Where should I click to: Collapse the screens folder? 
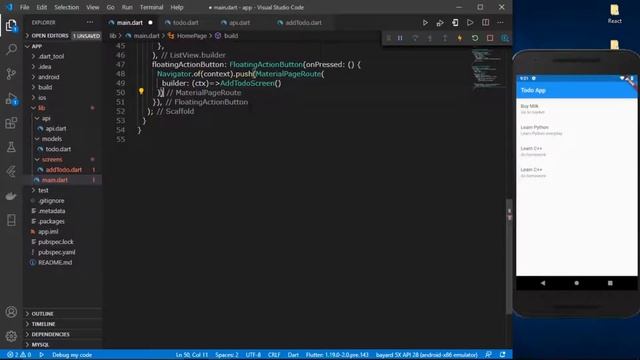62,160
